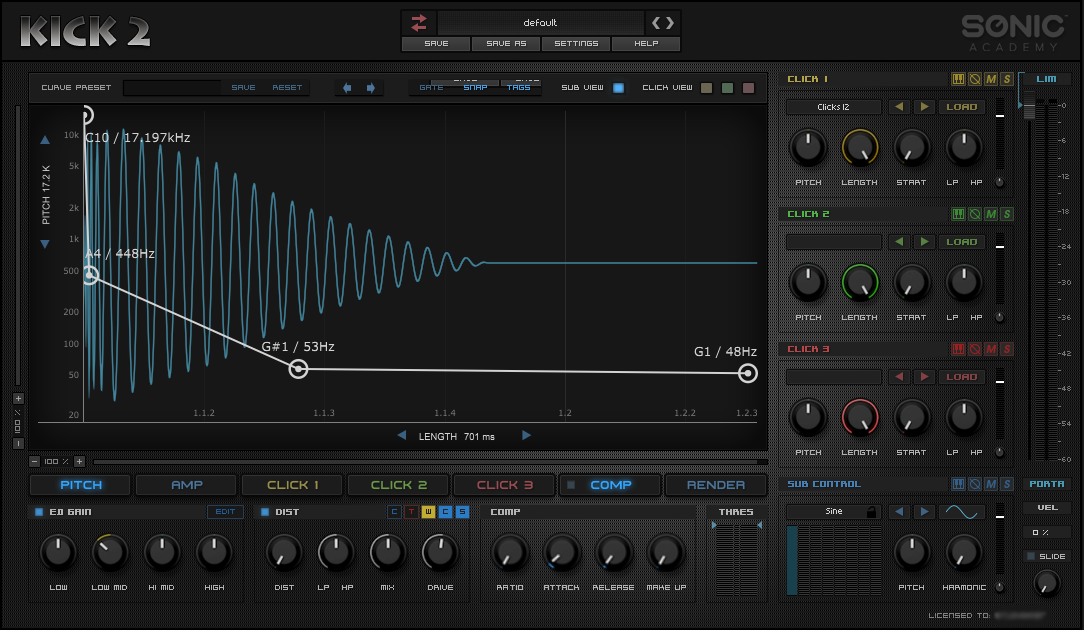Toggle the Snap option
This screenshot has height=630, width=1084.
pyautogui.click(x=475, y=87)
